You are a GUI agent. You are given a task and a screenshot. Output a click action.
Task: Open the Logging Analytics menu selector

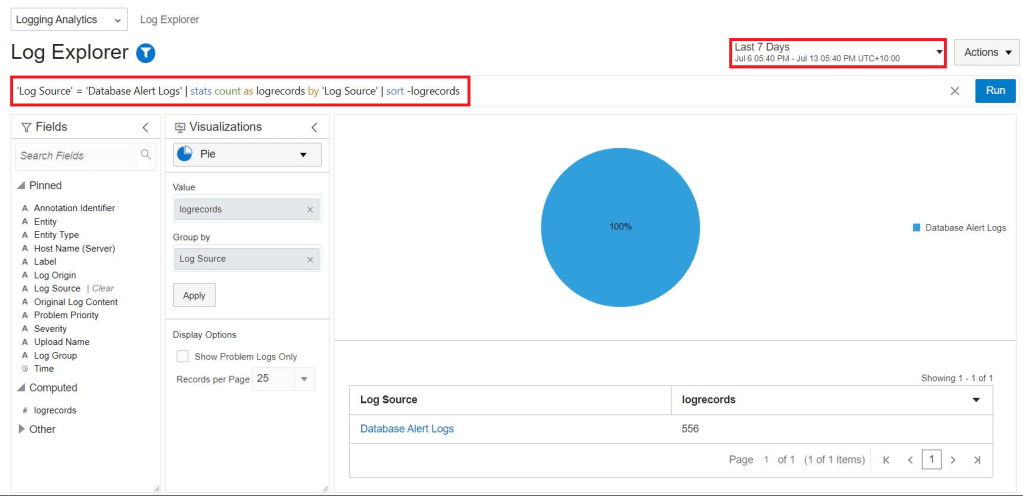tap(69, 20)
